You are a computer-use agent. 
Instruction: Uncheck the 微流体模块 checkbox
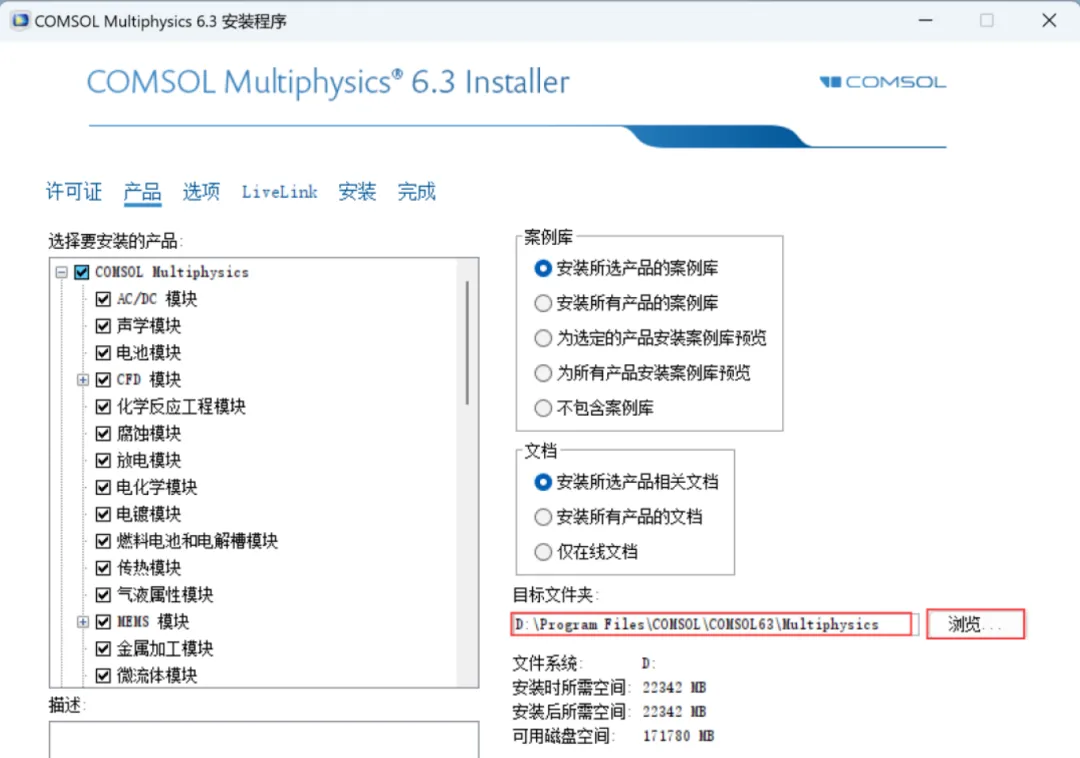click(x=103, y=675)
